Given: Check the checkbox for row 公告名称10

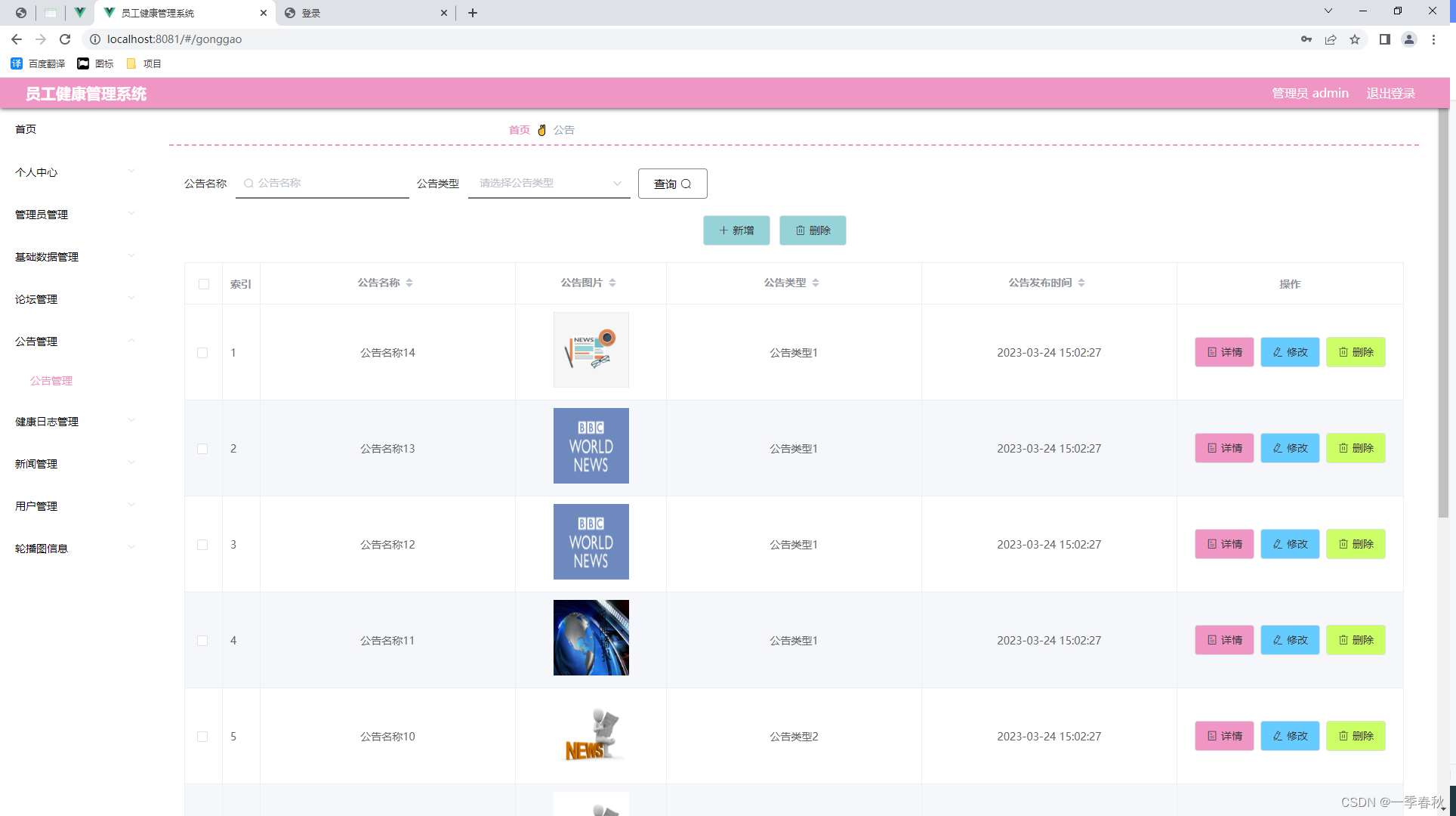Looking at the screenshot, I should pyautogui.click(x=202, y=737).
